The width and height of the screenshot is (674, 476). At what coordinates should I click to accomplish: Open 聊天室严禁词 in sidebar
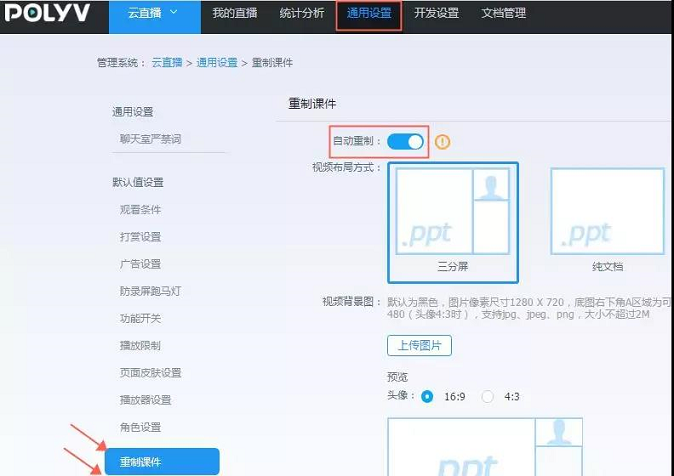coord(151,139)
